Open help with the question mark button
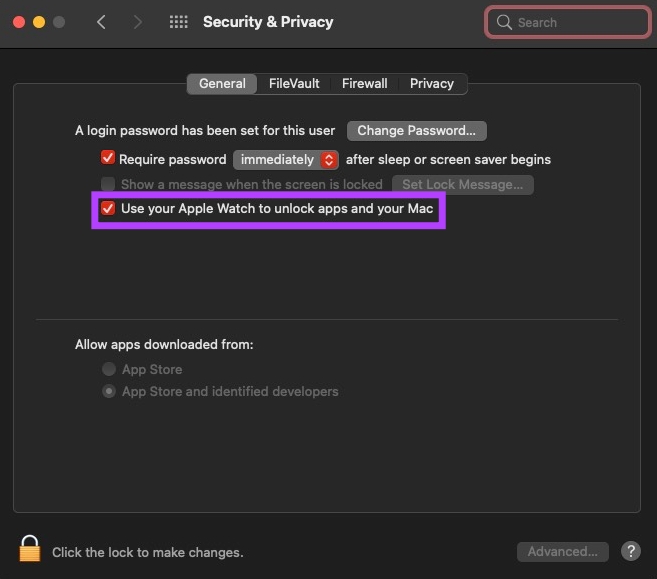Screen dimensions: 657x579 click(x=631, y=551)
